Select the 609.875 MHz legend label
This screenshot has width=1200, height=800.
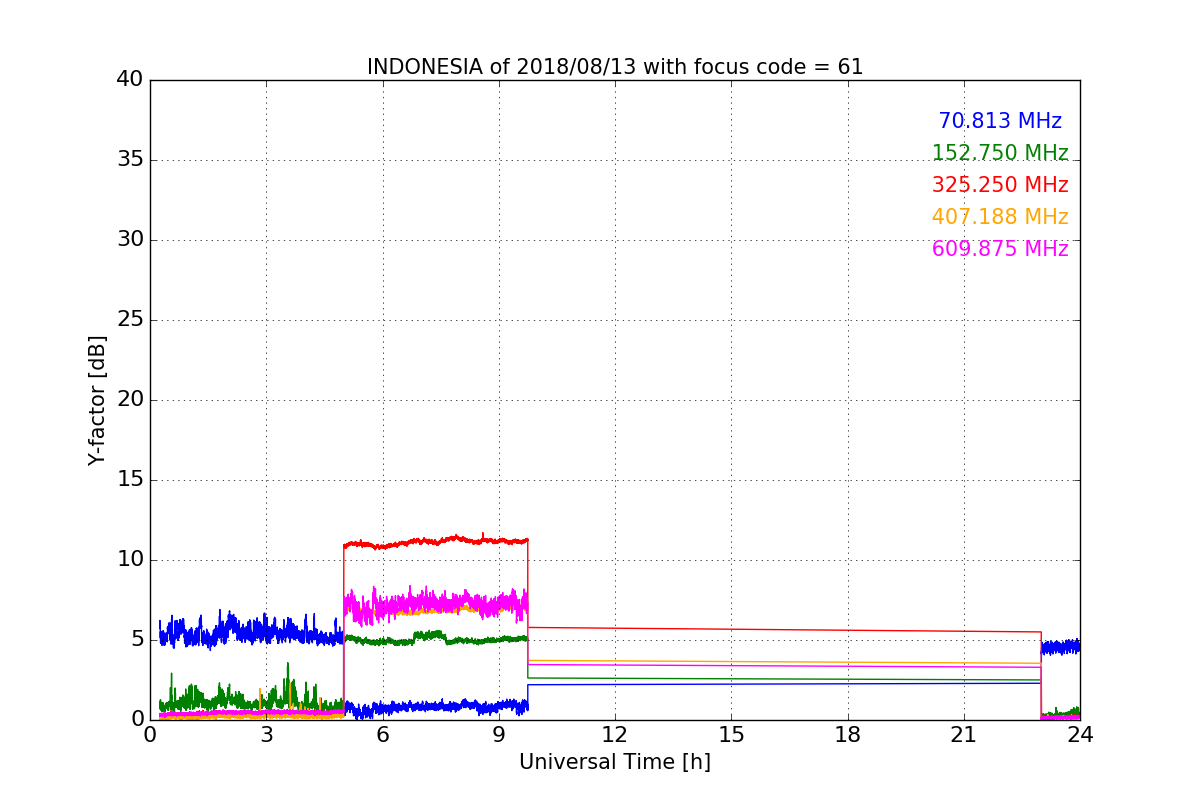click(x=1000, y=249)
